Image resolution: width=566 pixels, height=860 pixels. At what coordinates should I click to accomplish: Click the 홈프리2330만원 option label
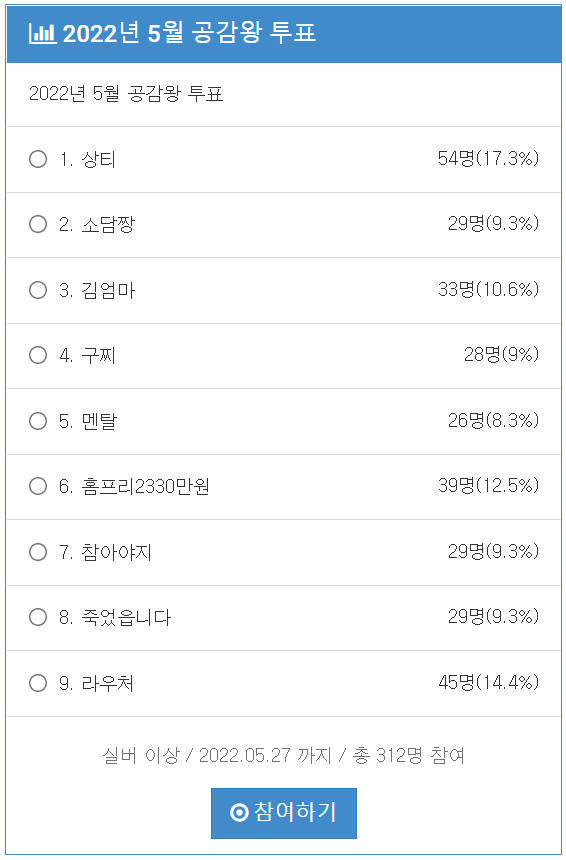tap(145, 486)
